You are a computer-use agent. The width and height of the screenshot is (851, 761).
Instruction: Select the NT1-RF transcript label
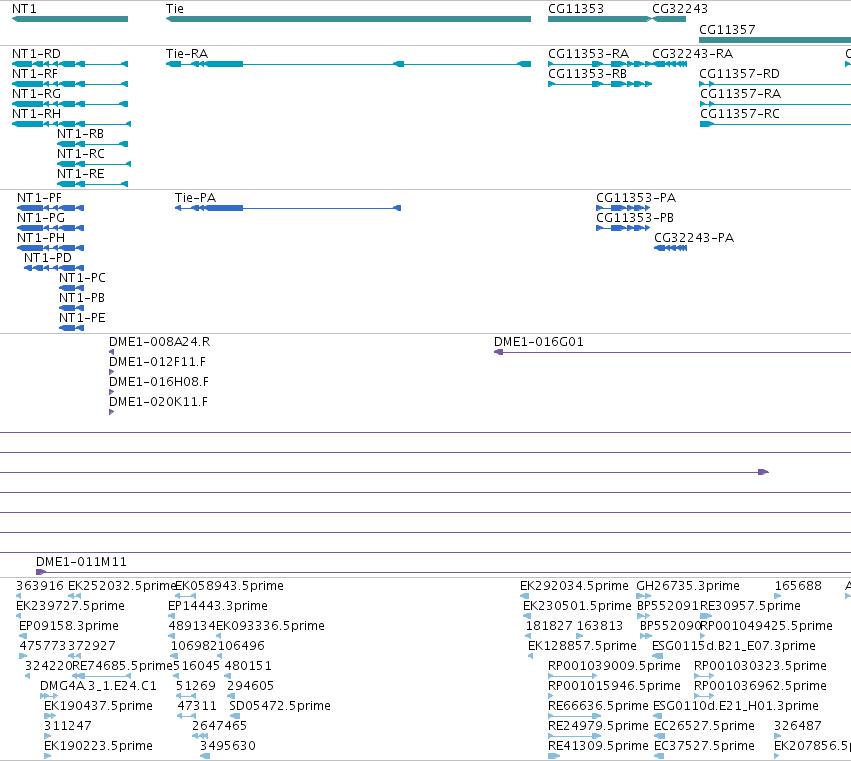point(35,74)
